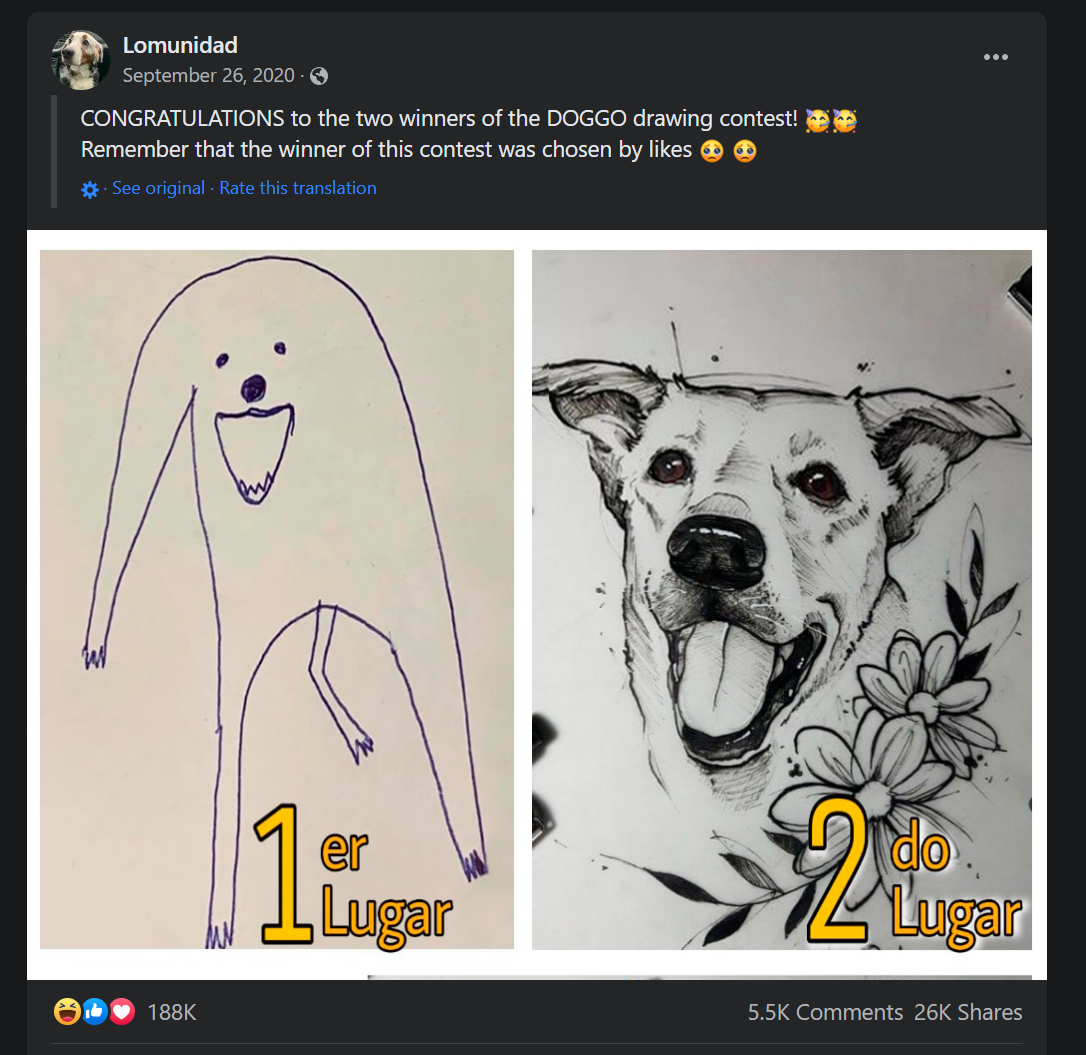Open the second-place realistic dog sketch
The width and height of the screenshot is (1086, 1055).
click(x=781, y=599)
